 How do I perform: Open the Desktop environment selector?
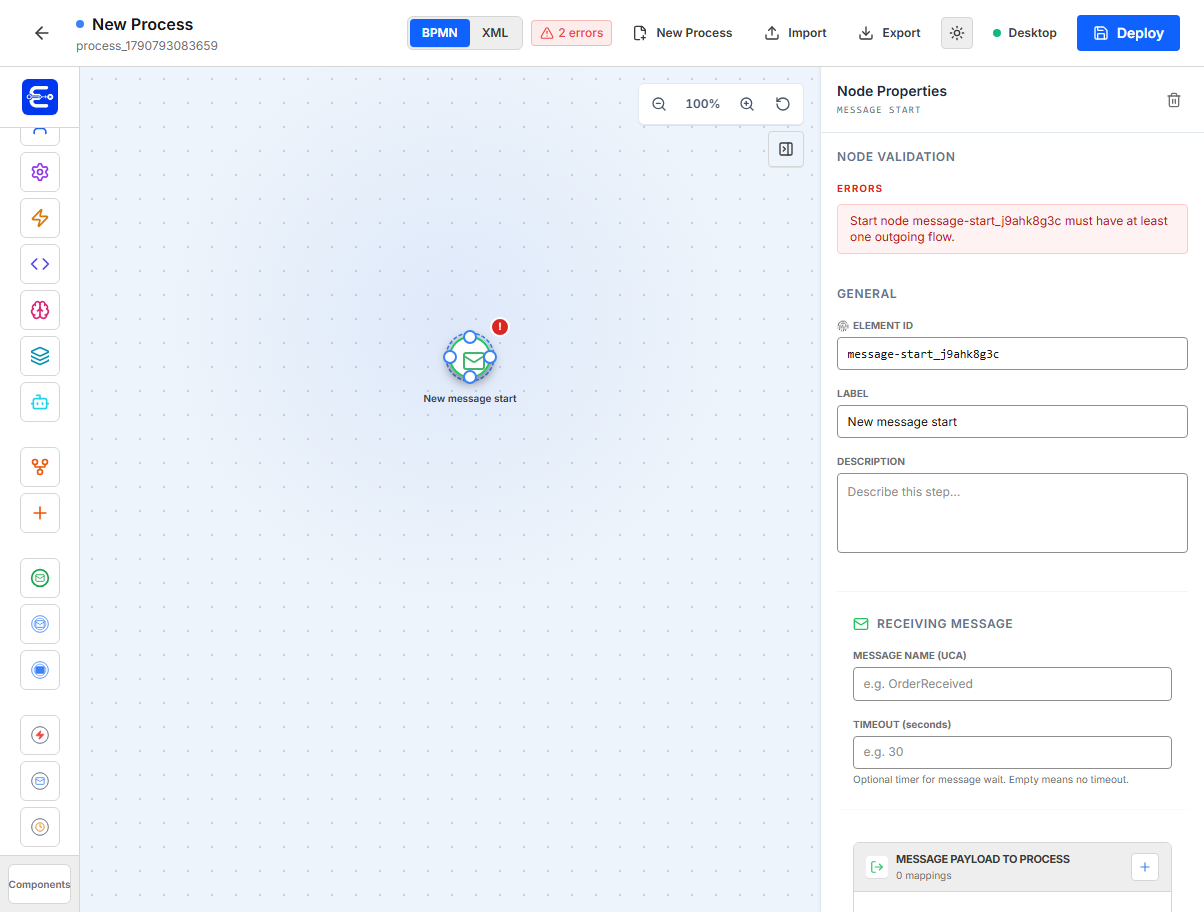click(1025, 33)
